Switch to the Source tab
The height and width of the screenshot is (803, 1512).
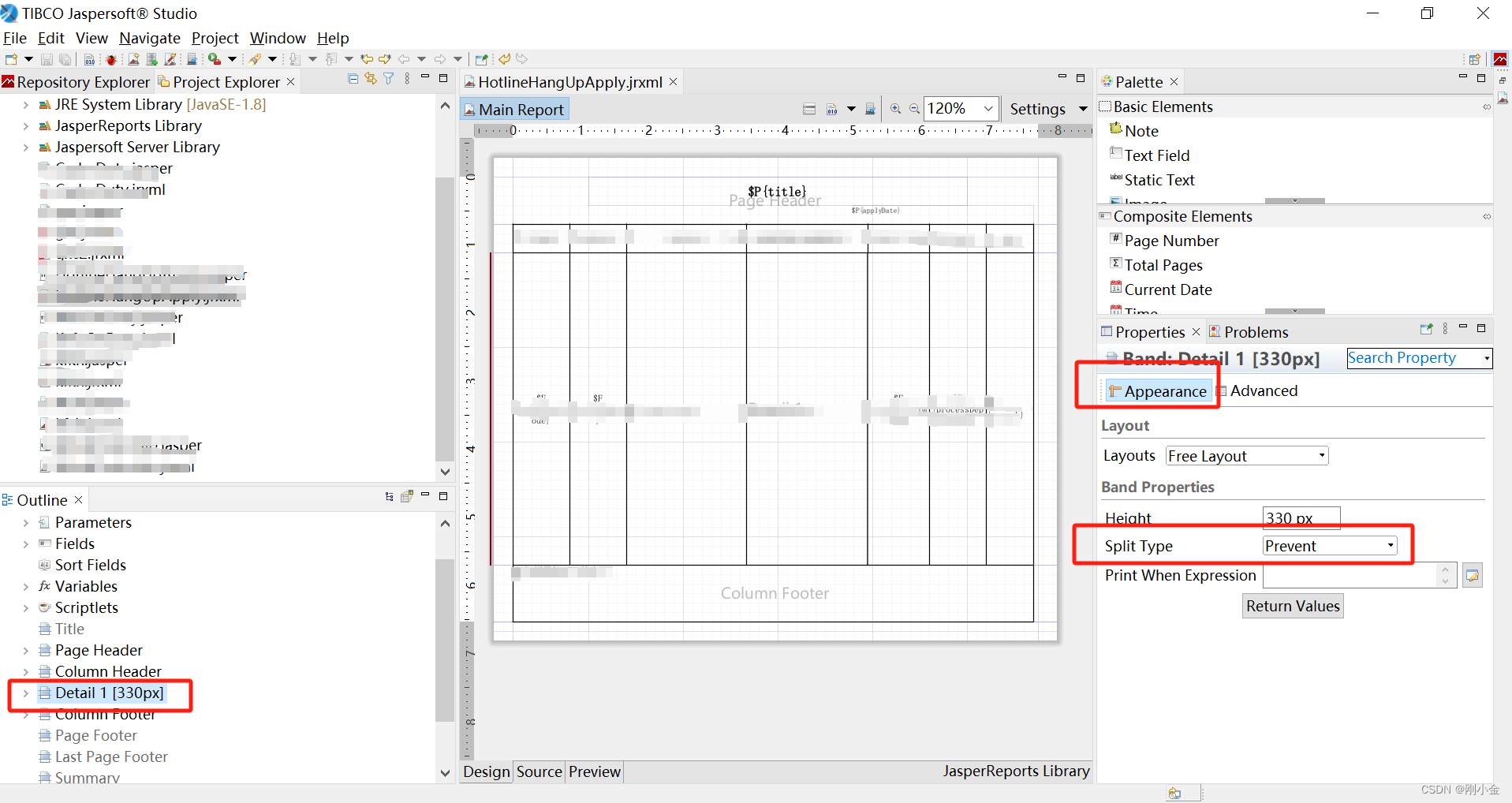click(539, 771)
